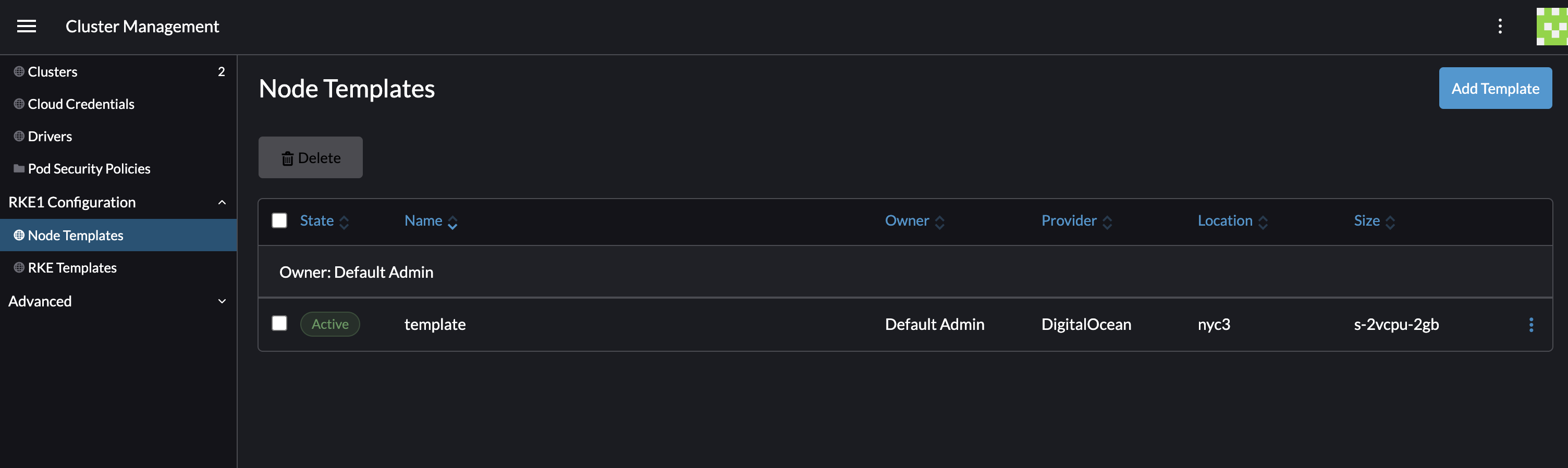Open the hamburger navigation menu
The image size is (1568, 468).
click(26, 26)
